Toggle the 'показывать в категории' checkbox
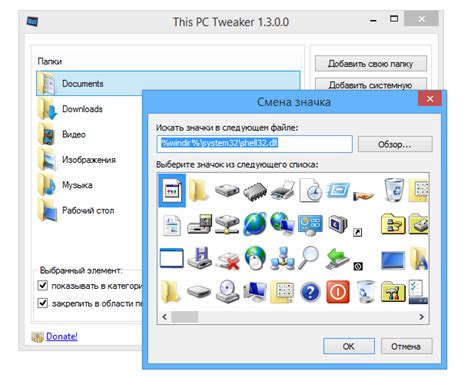The width and height of the screenshot is (474, 391). point(43,286)
